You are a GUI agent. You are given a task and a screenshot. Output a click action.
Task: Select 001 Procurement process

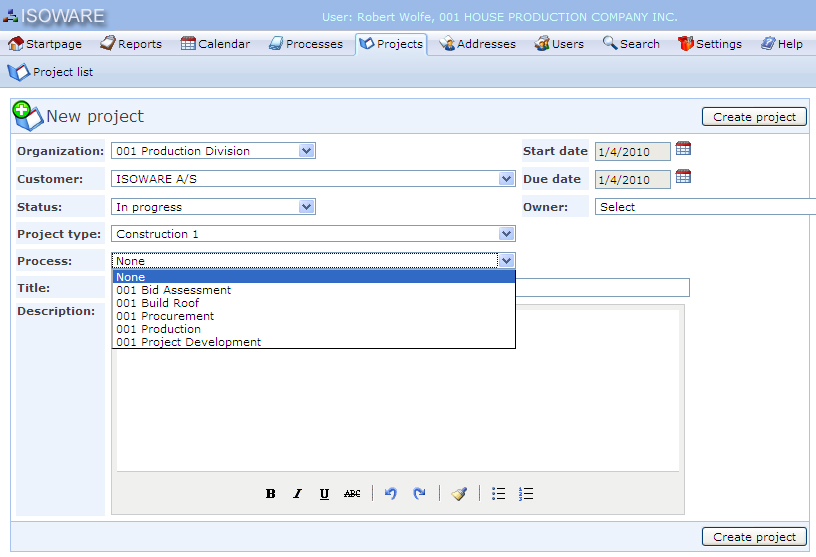coord(314,316)
